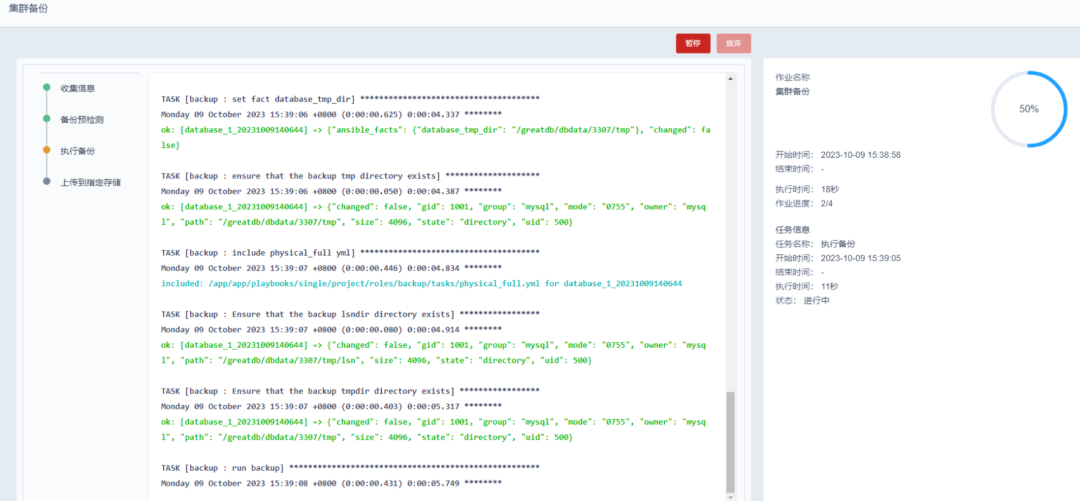Image resolution: width=1080 pixels, height=501 pixels.
Task: Click the physical_full.yml included path line
Action: [x=421, y=283]
